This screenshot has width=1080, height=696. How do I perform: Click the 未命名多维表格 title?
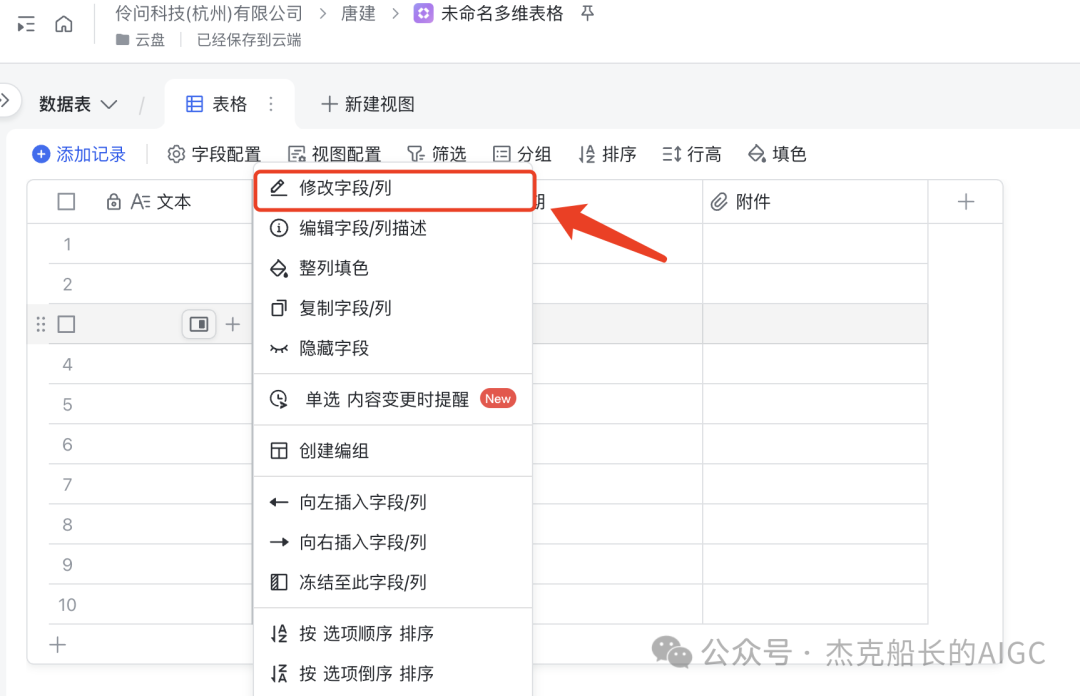(501, 13)
